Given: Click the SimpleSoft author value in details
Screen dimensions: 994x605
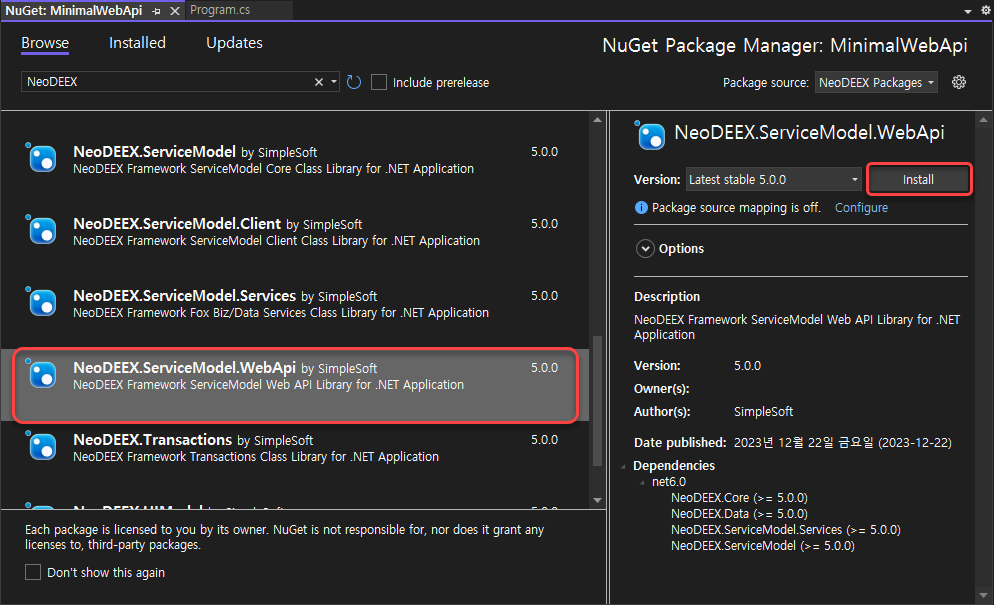Looking at the screenshot, I should 763,412.
